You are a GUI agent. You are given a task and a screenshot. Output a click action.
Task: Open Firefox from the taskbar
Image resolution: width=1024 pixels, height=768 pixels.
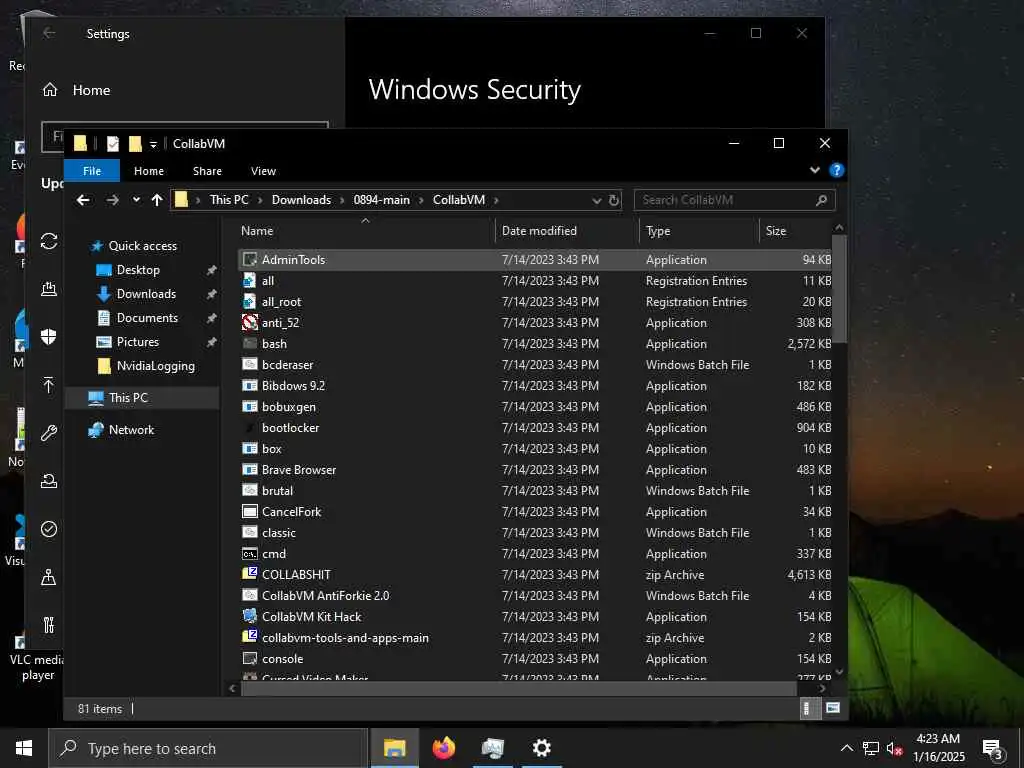[x=443, y=748]
